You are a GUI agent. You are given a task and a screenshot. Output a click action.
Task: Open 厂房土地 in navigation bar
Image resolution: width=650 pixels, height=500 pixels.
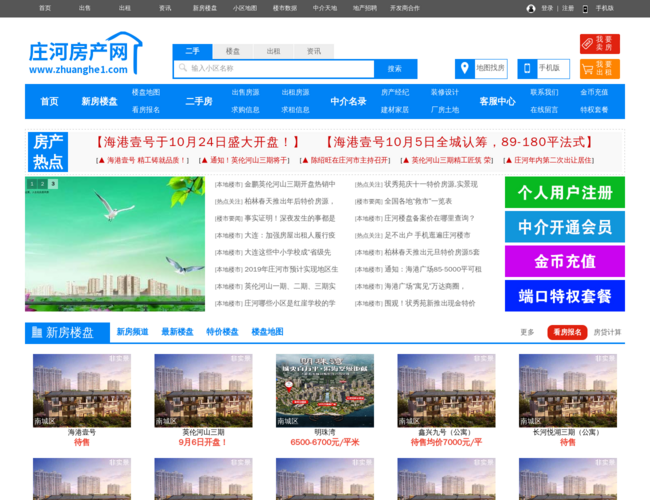click(445, 110)
